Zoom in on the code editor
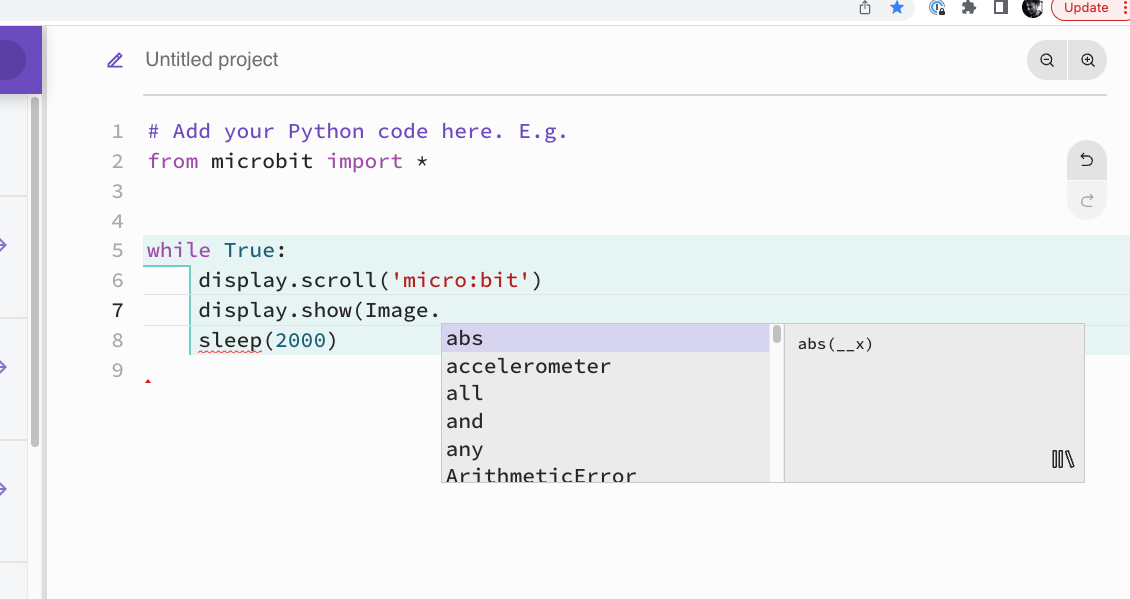 (1087, 60)
